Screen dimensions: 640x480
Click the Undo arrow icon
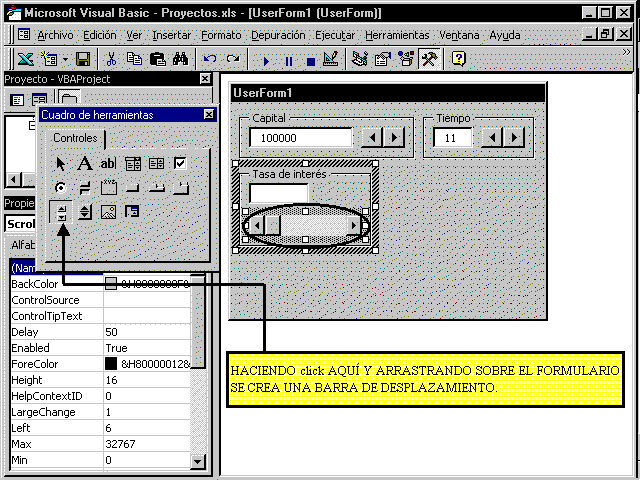[x=210, y=60]
